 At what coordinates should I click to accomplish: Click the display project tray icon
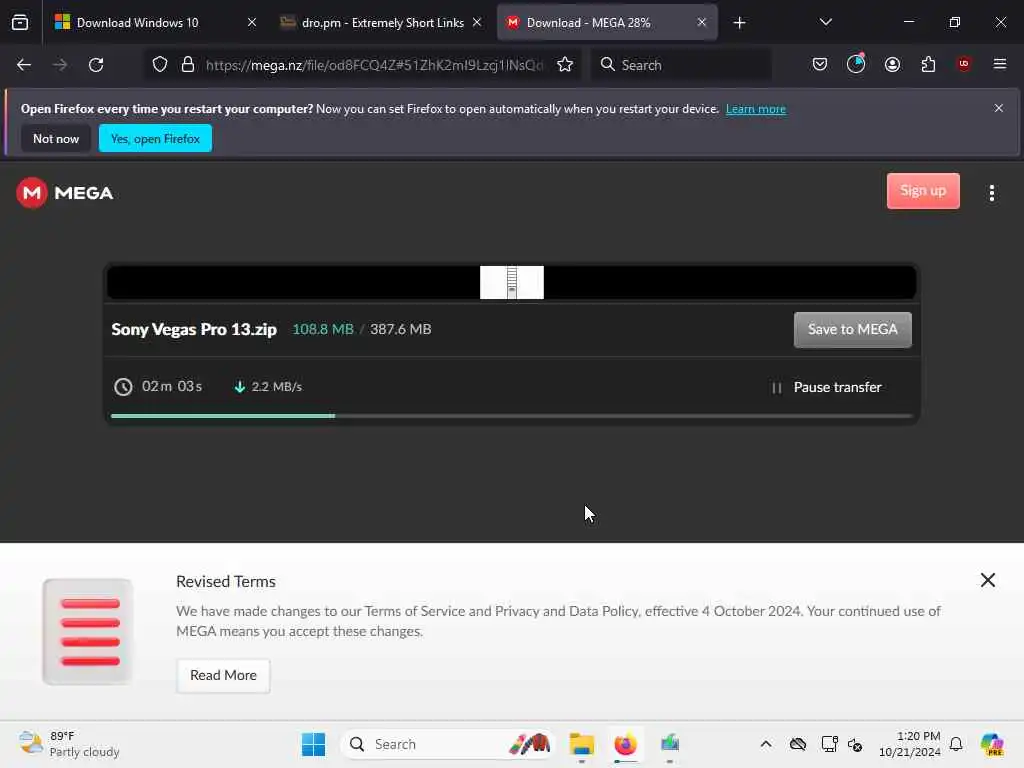point(829,744)
